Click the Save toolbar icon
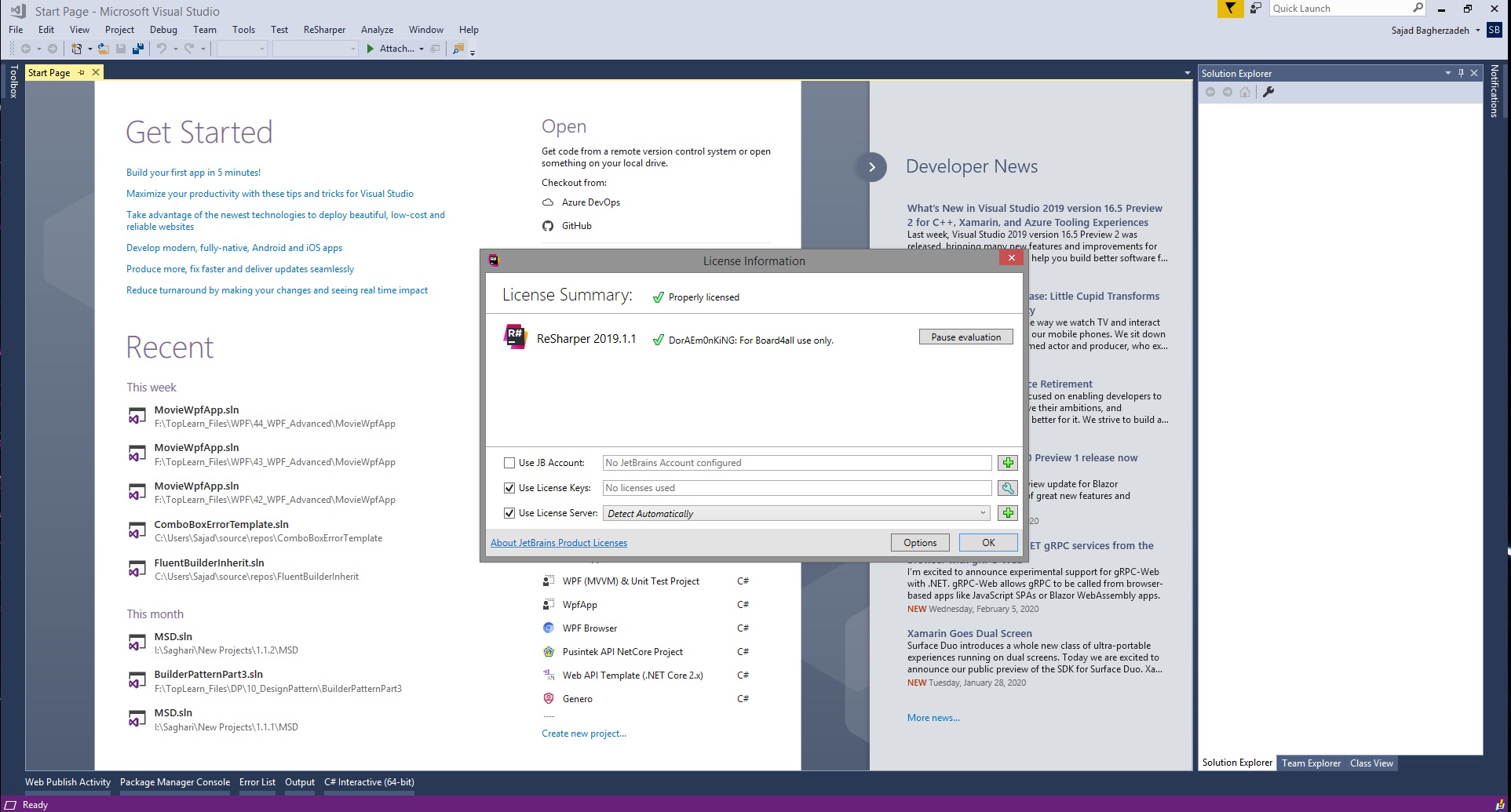This screenshot has height=812, width=1511. click(121, 49)
